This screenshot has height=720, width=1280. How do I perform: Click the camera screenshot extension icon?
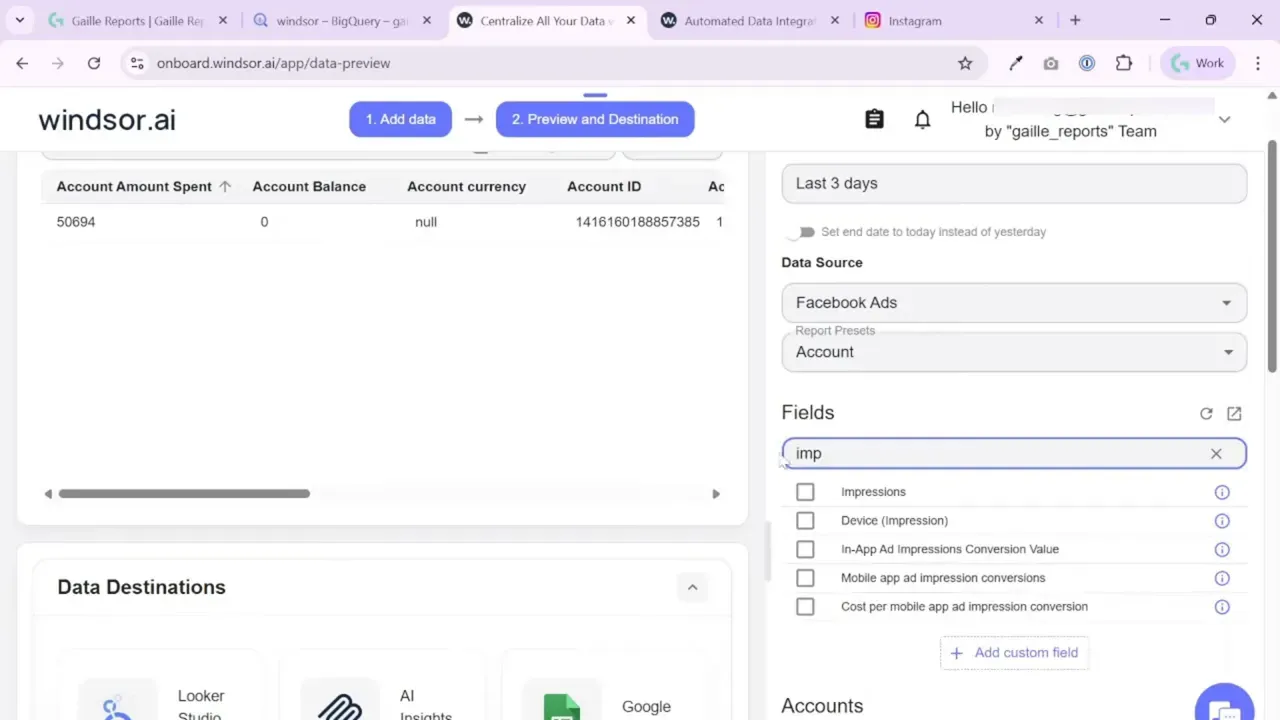[x=1051, y=63]
